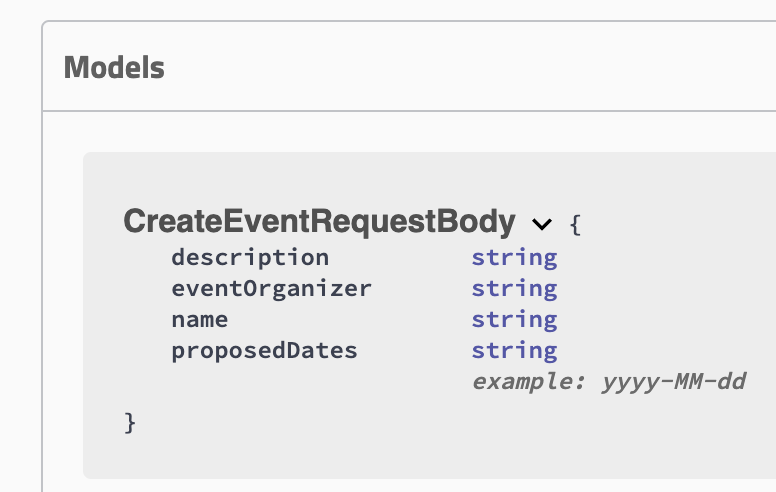Image resolution: width=776 pixels, height=492 pixels.
Task: Click white margin left of model box
Action: pos(62,300)
